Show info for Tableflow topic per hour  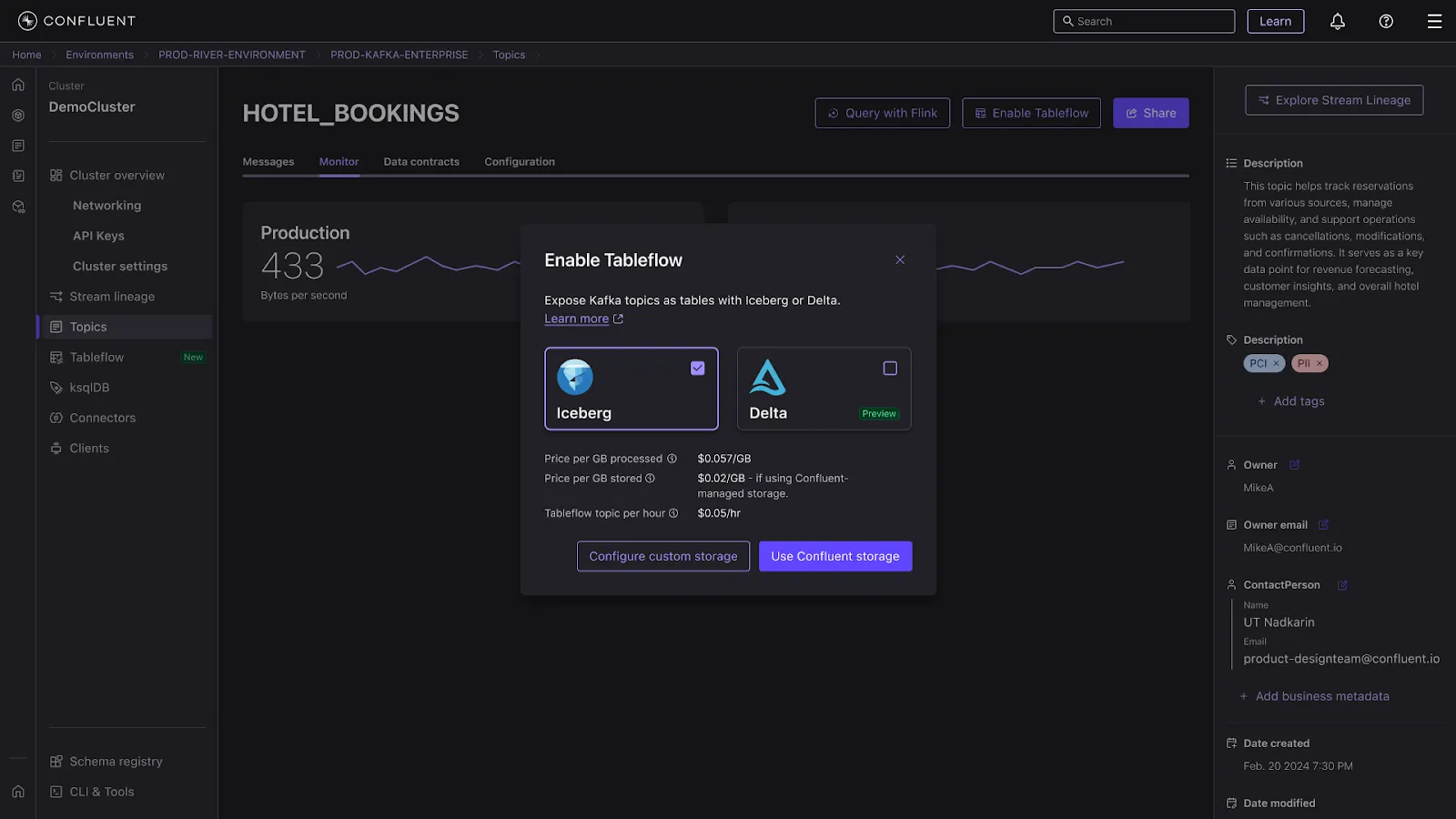pyautogui.click(x=673, y=513)
